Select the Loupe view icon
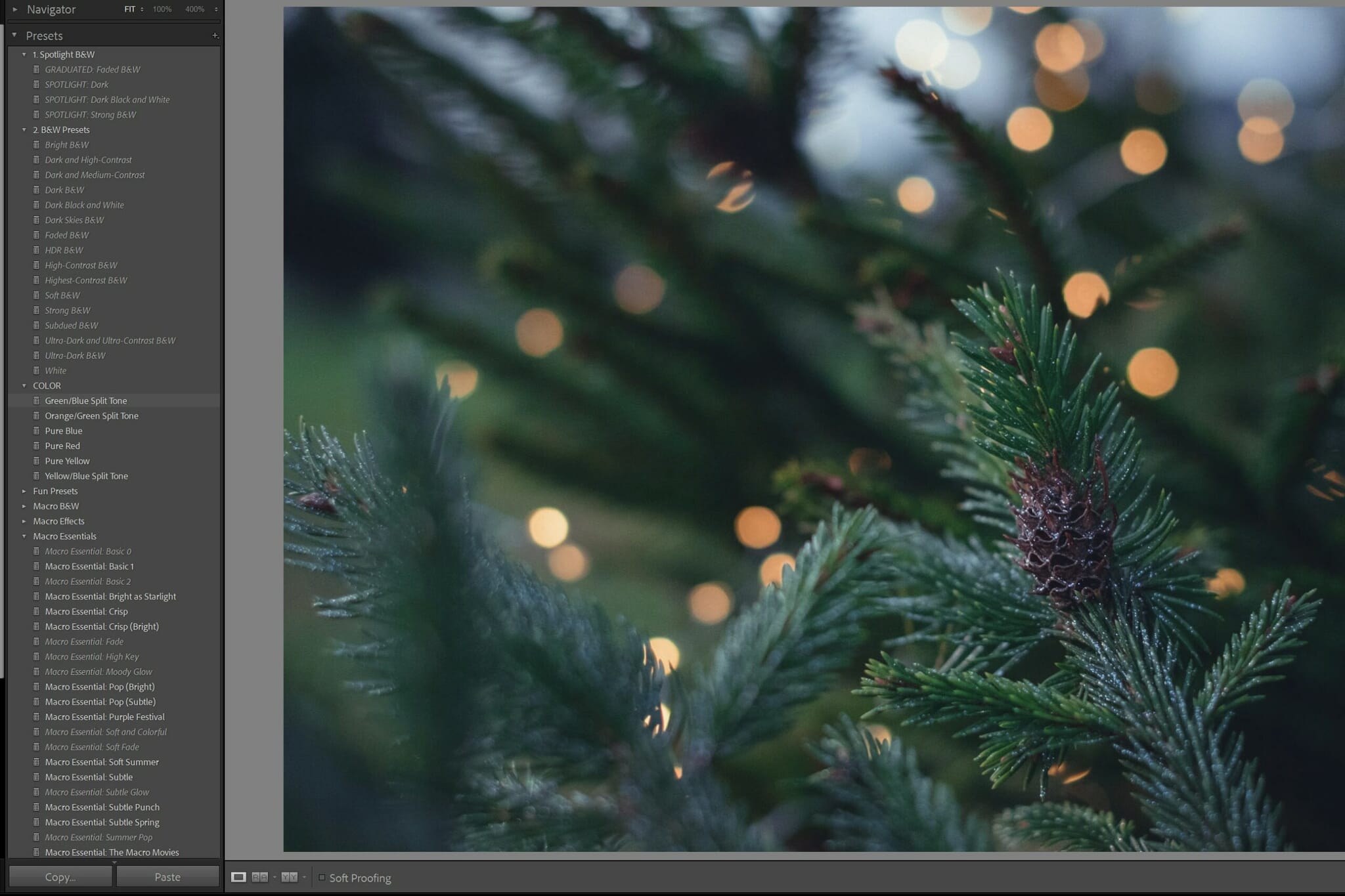 pyautogui.click(x=238, y=877)
